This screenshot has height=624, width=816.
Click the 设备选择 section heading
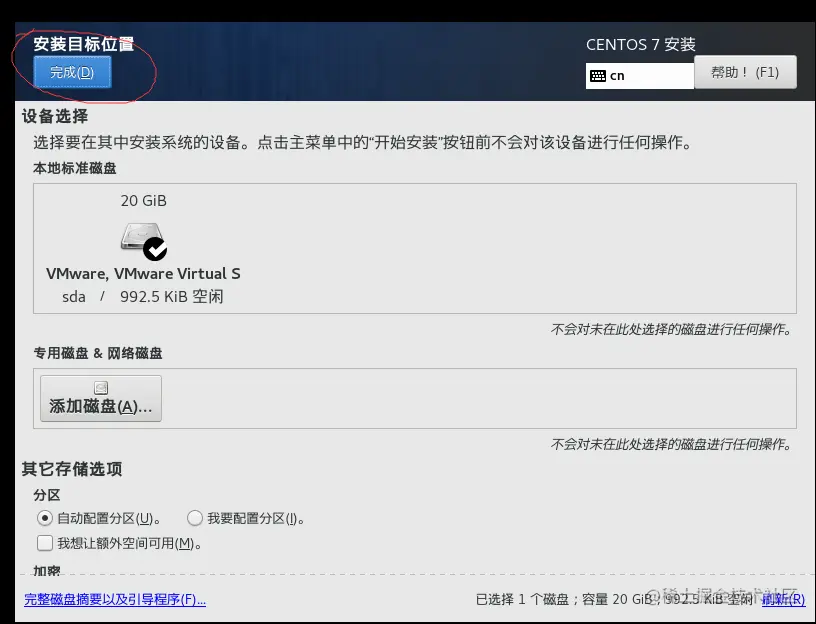point(55,116)
